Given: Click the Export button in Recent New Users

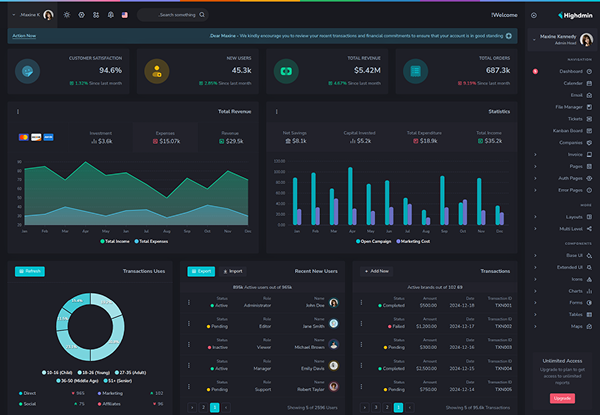Looking at the screenshot, I should (201, 271).
